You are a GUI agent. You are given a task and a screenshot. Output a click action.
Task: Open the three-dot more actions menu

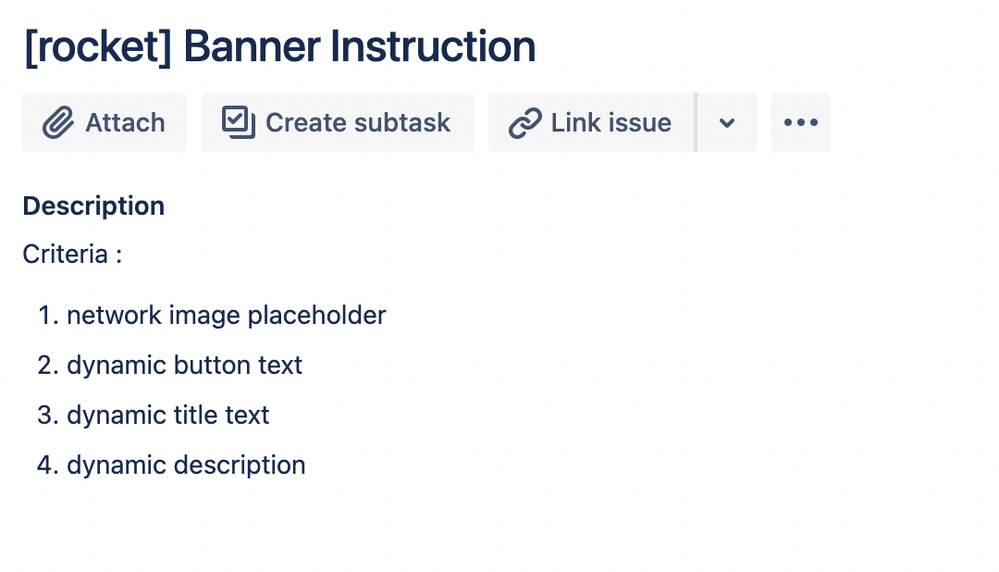coord(801,122)
